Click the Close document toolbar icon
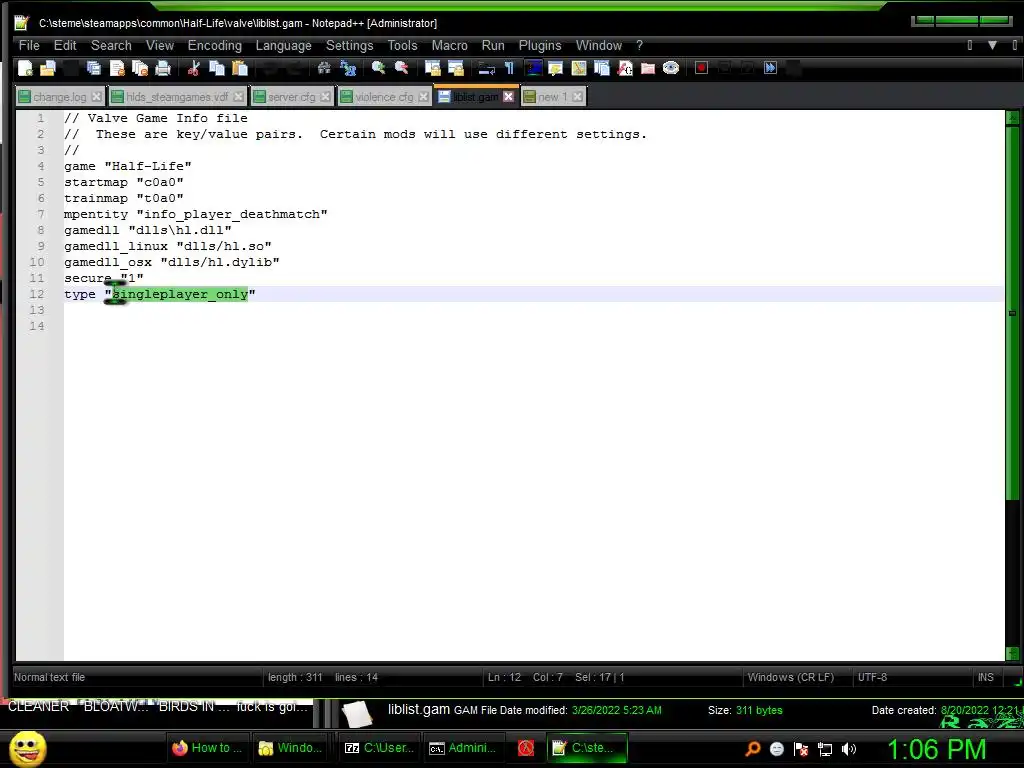The height and width of the screenshot is (768, 1024). click(117, 68)
